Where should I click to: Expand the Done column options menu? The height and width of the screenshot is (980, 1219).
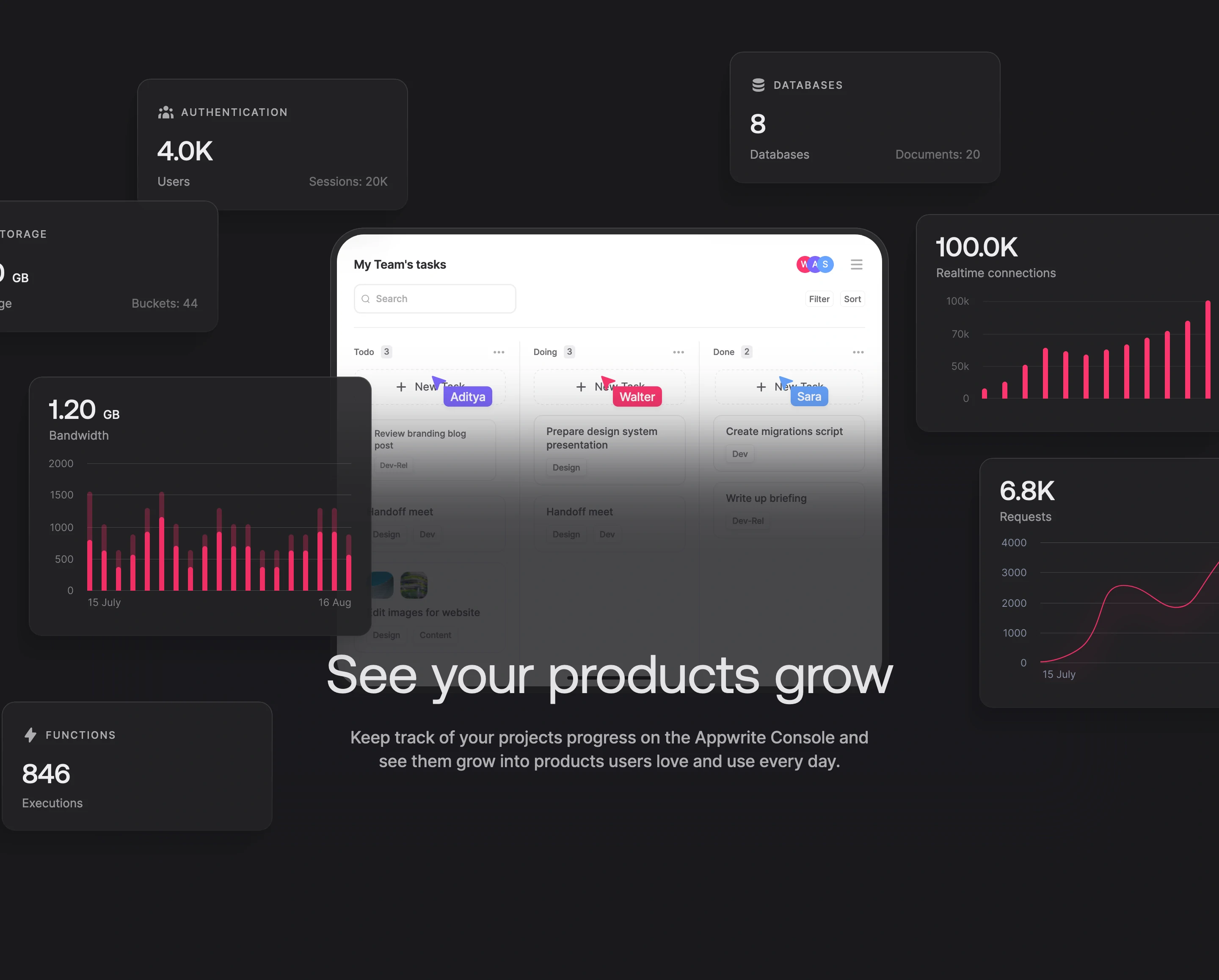pos(858,351)
